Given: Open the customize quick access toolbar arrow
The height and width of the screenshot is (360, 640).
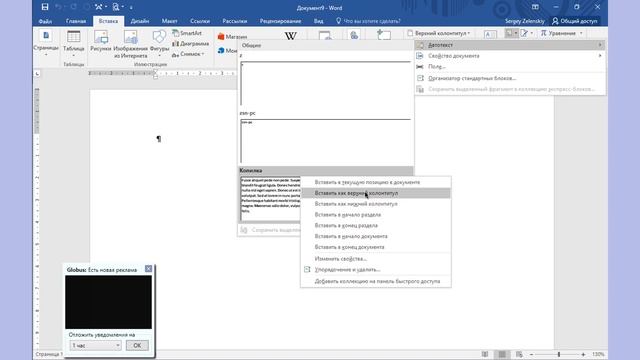Looking at the screenshot, I should pos(131,7).
